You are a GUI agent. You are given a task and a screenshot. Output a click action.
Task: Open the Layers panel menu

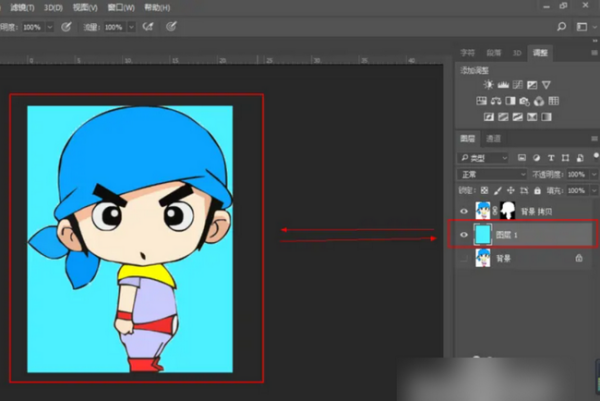[594, 139]
